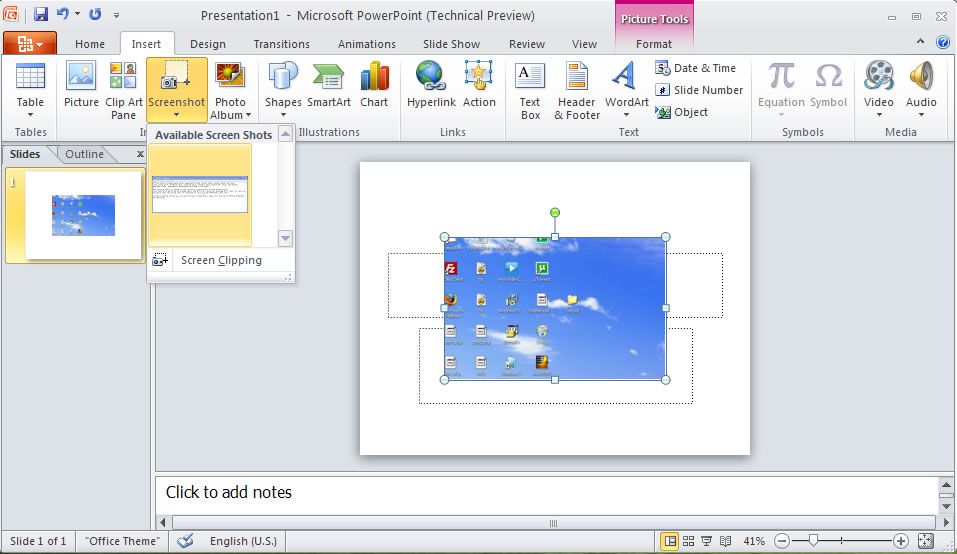Open the Clip Art Pane
This screenshot has height=554, width=957.
pos(123,85)
